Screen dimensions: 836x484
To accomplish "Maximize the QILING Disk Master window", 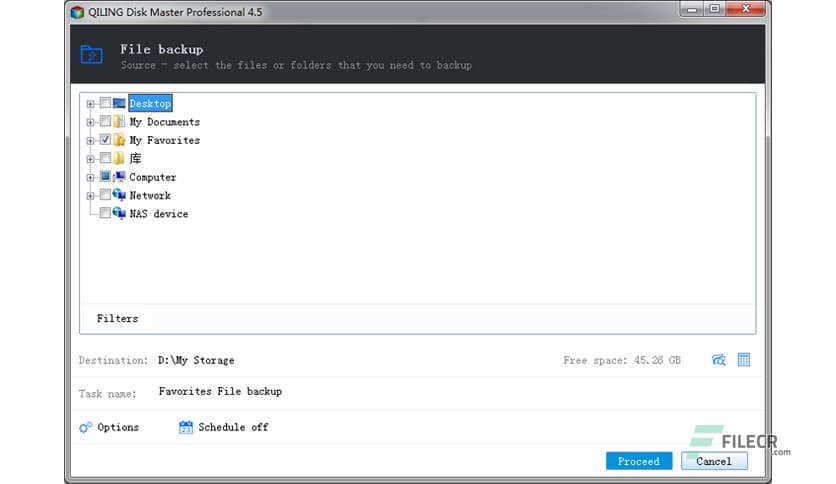I will (x=714, y=9).
